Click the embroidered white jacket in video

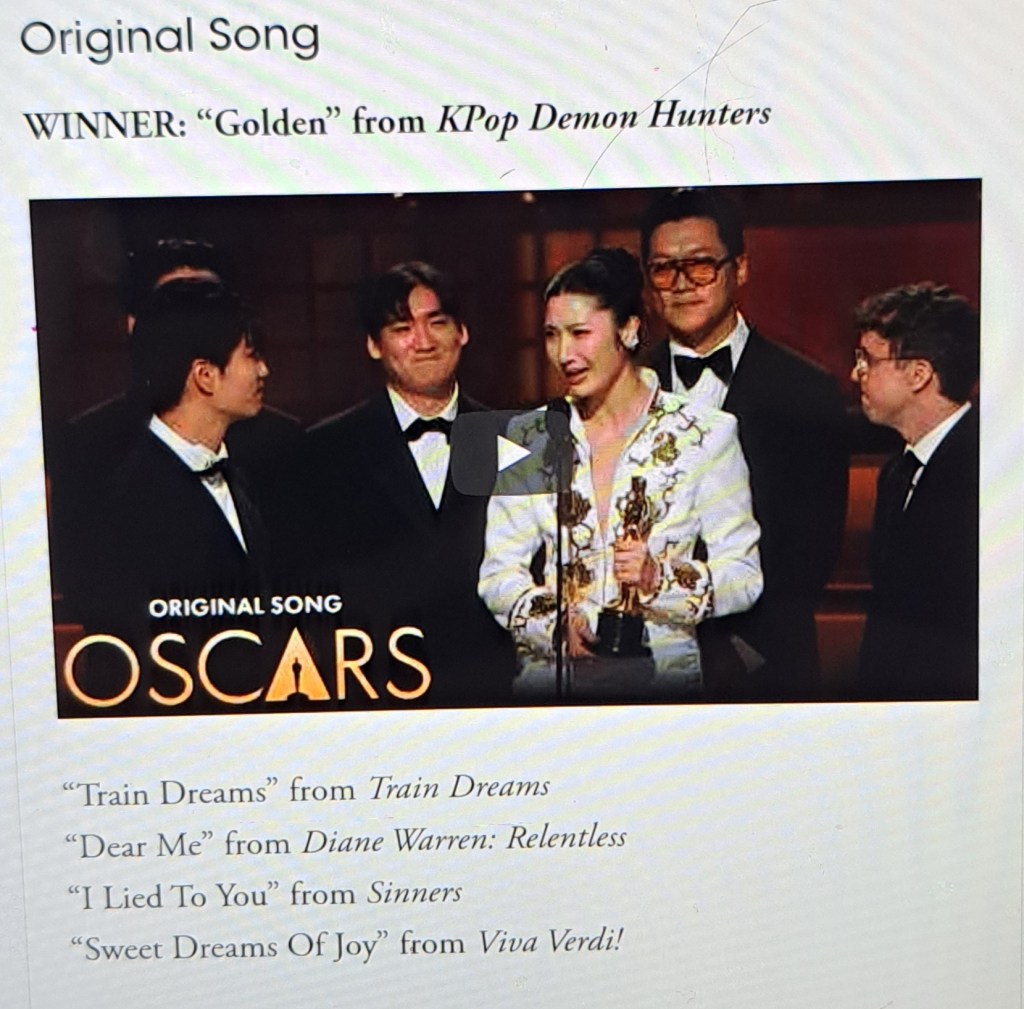[x=620, y=522]
